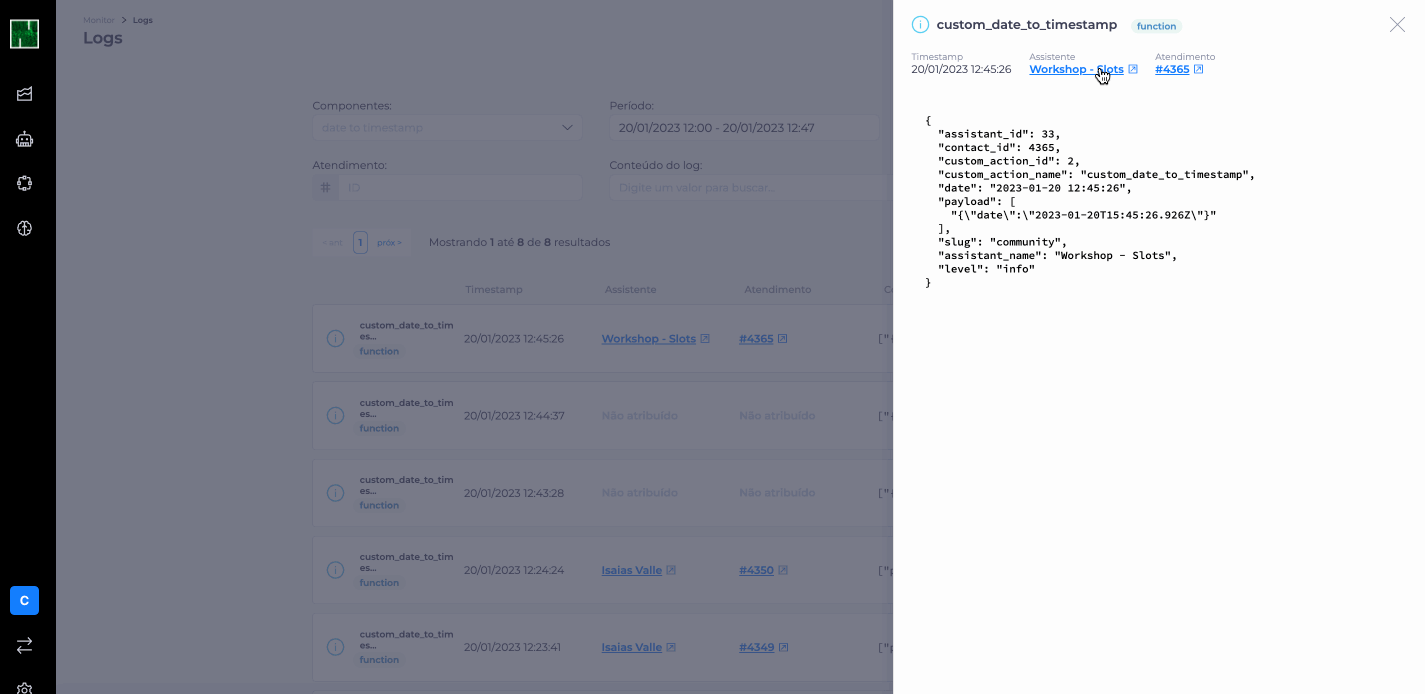Screen dimensions: 1425x694
Task: Click the Monitor breadcrumb link
Action: click(98, 20)
